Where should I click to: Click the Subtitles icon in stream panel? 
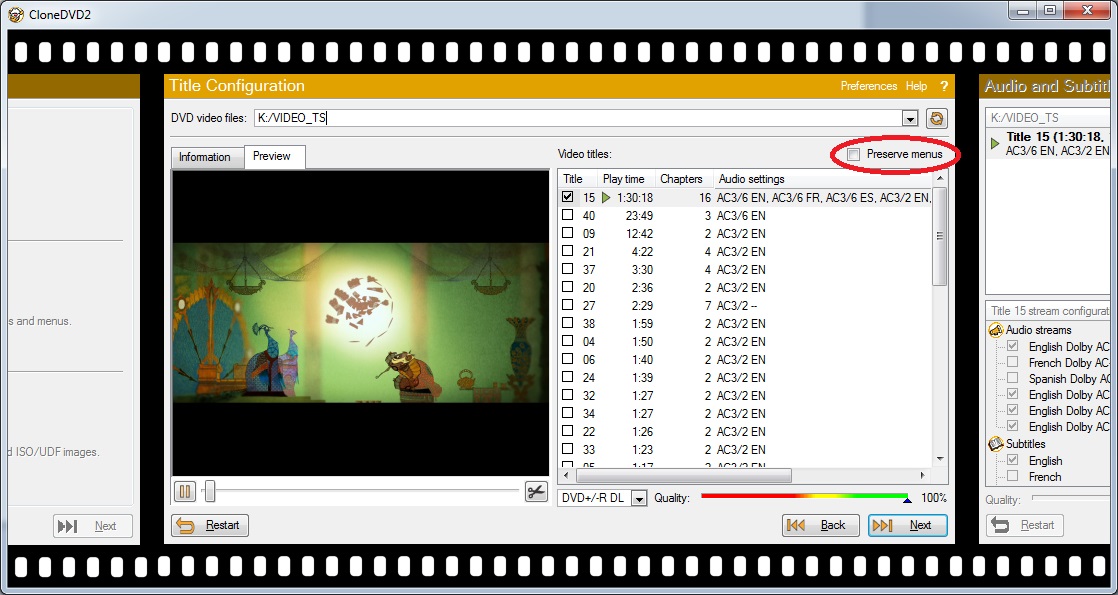click(996, 444)
